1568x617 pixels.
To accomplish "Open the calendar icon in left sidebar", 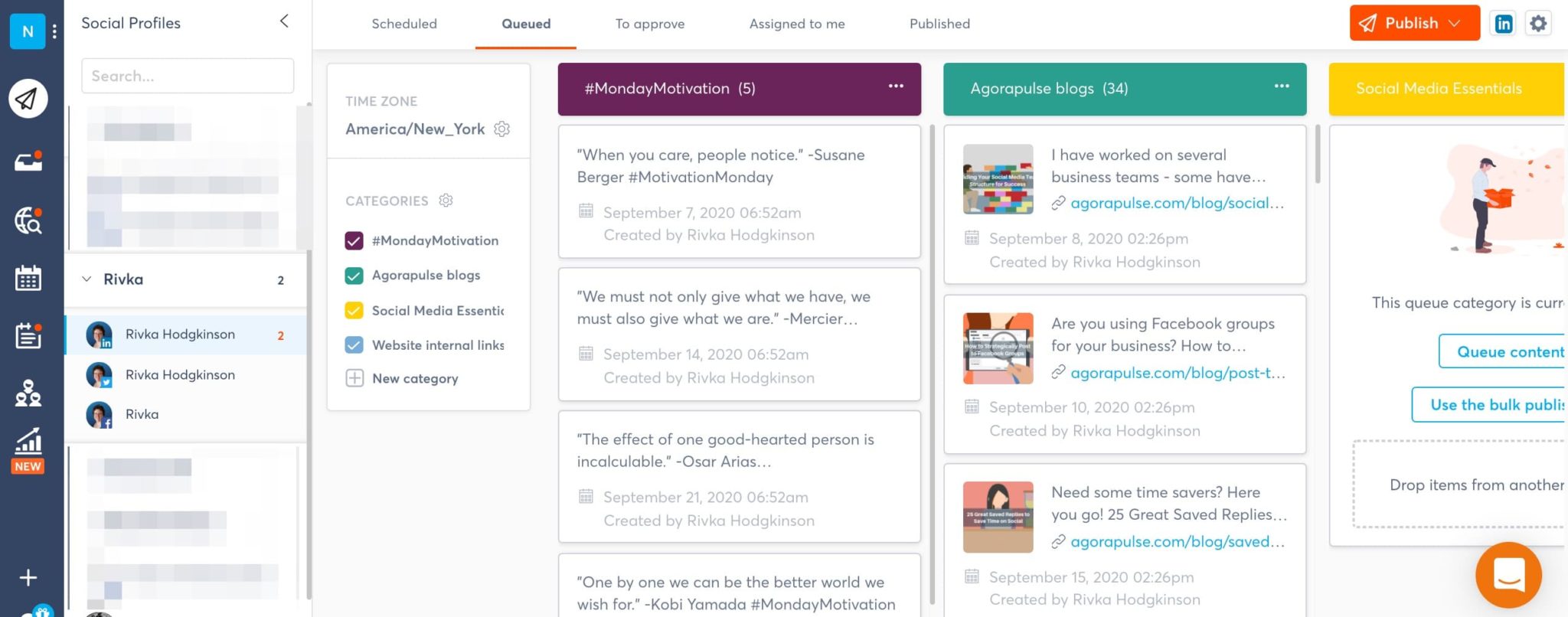I will pyautogui.click(x=28, y=278).
